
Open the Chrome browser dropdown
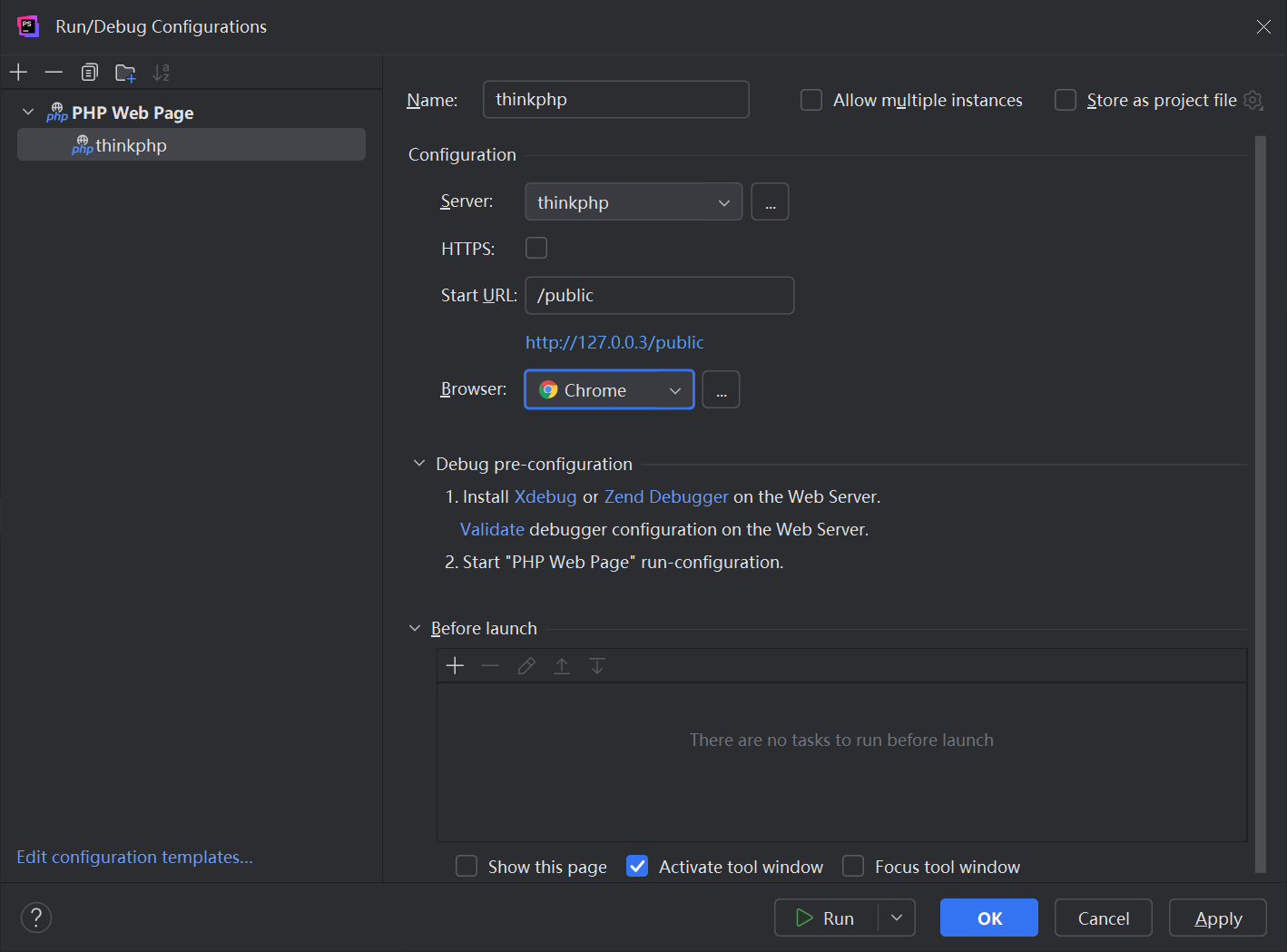(x=609, y=390)
